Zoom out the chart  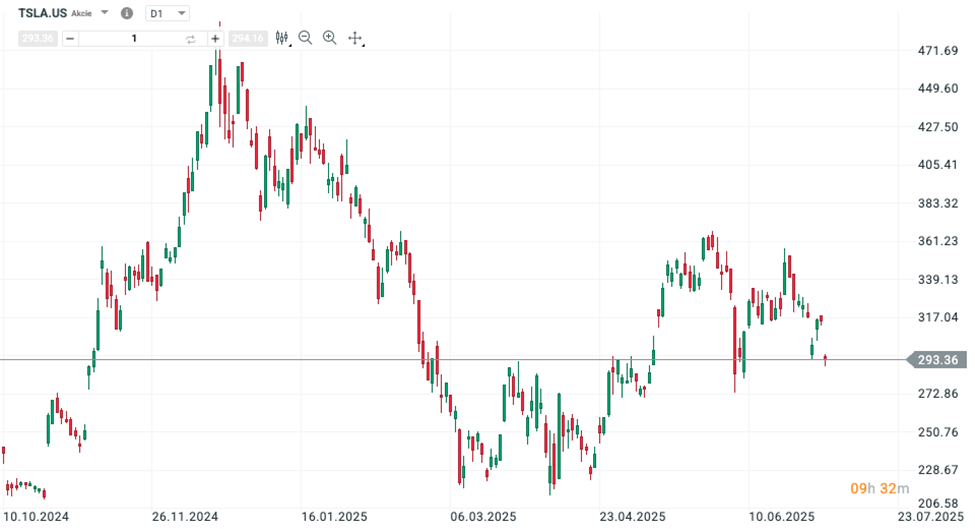pyautogui.click(x=305, y=38)
